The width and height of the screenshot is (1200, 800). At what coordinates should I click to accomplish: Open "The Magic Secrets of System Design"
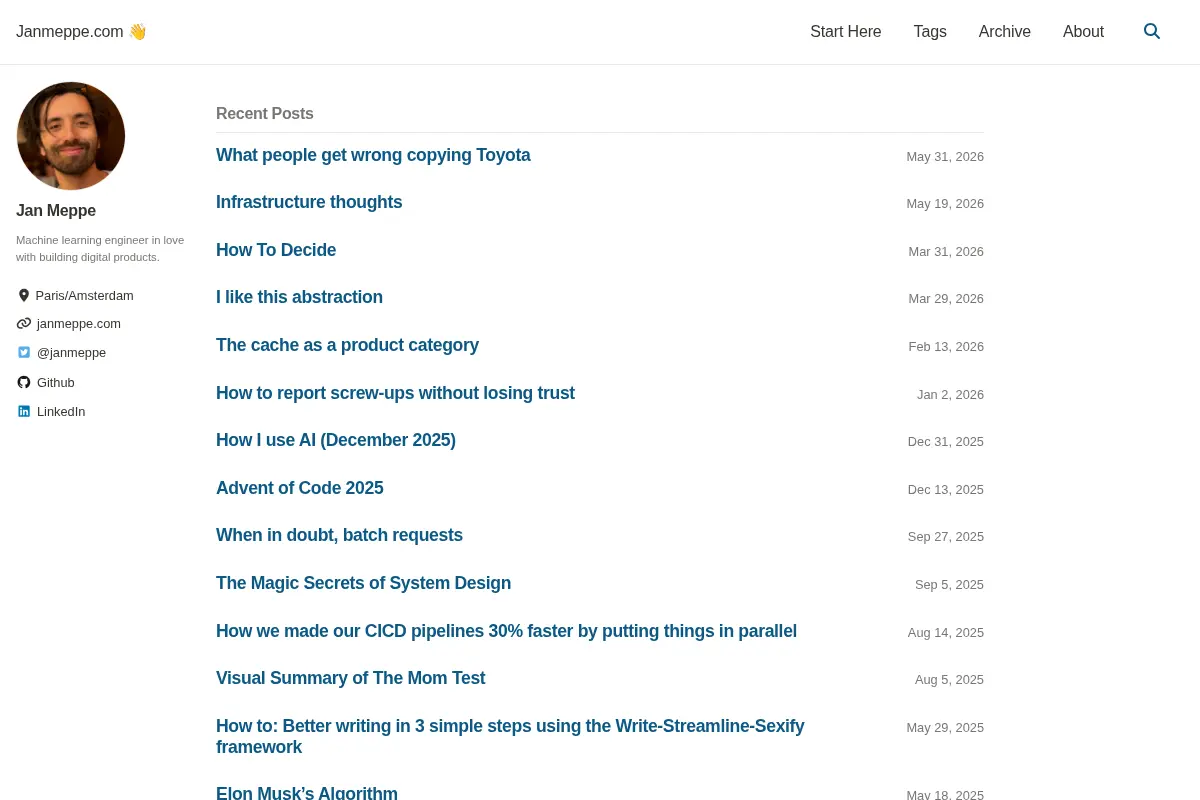point(363,583)
